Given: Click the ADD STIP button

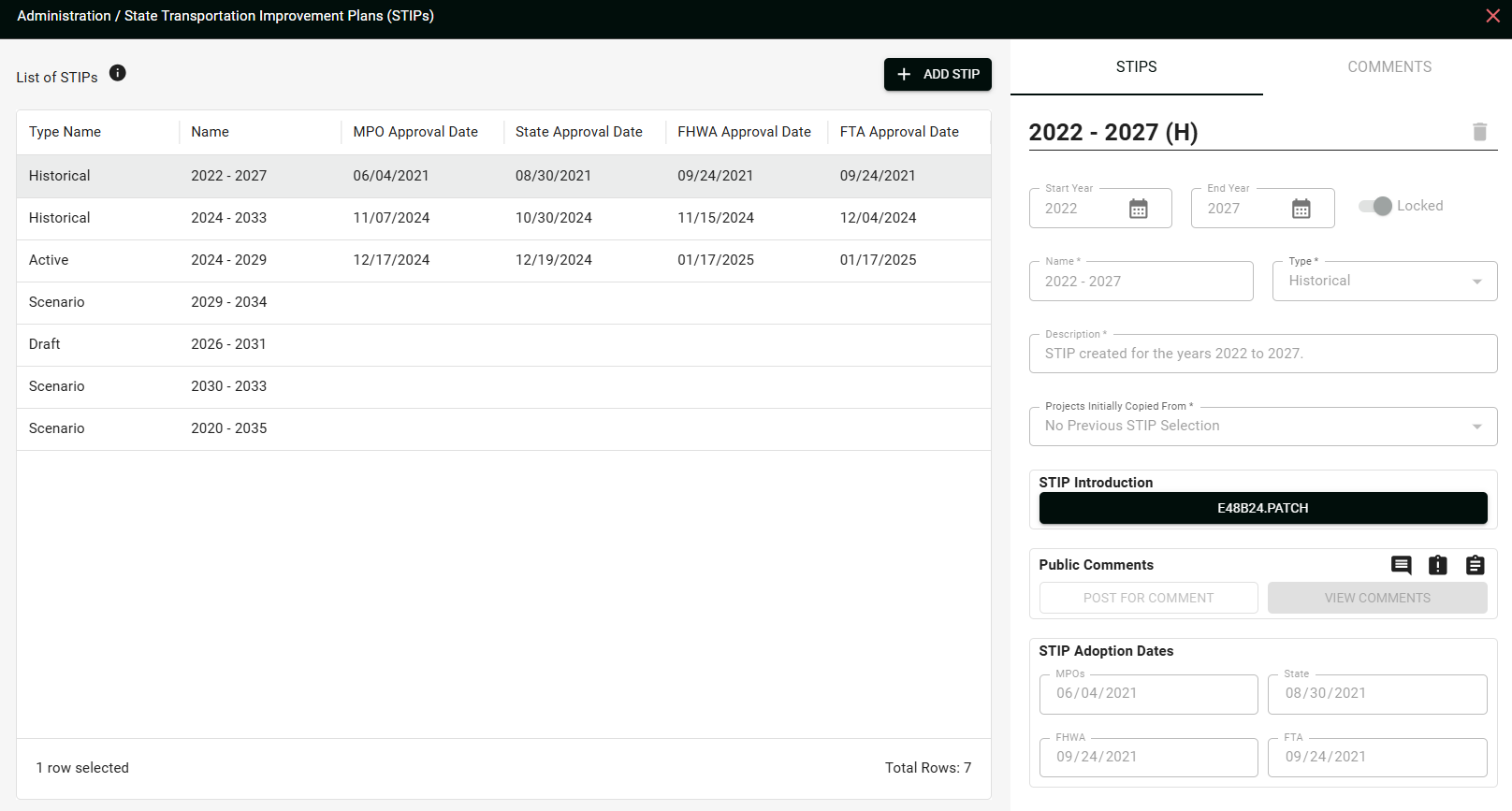Looking at the screenshot, I should pos(938,74).
